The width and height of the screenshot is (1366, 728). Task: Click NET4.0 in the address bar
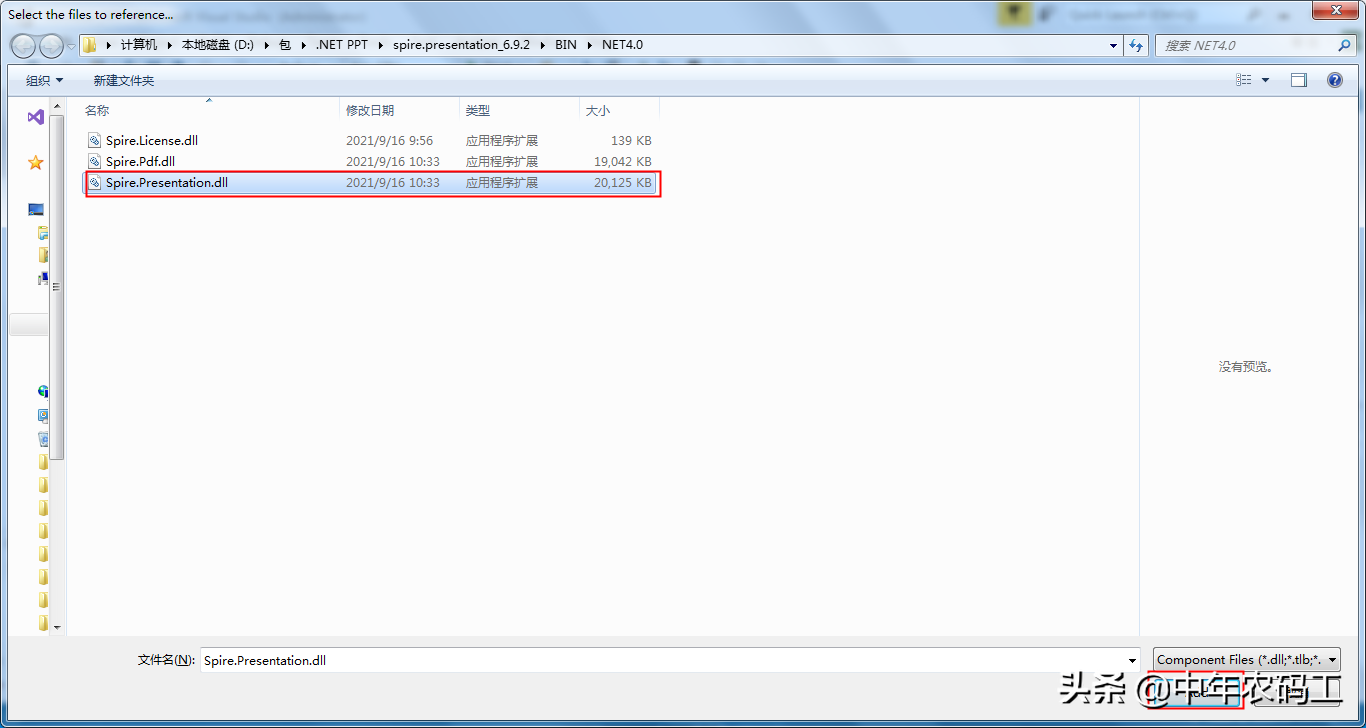click(622, 45)
